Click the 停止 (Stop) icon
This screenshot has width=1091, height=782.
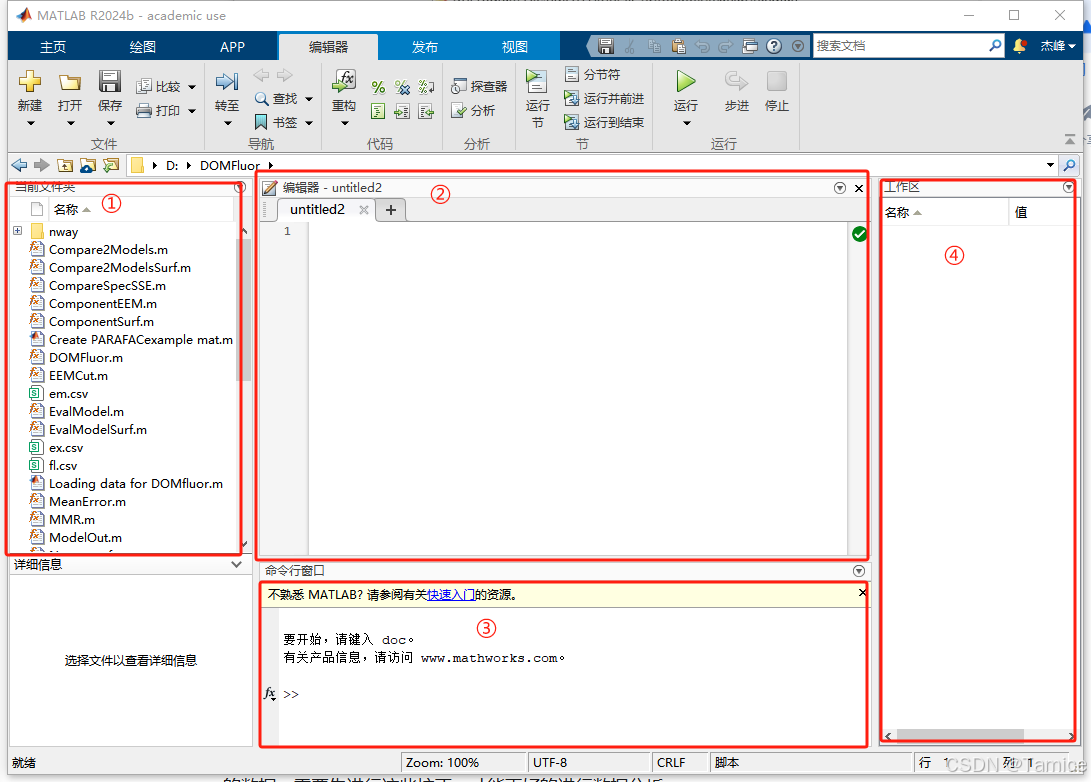777,81
